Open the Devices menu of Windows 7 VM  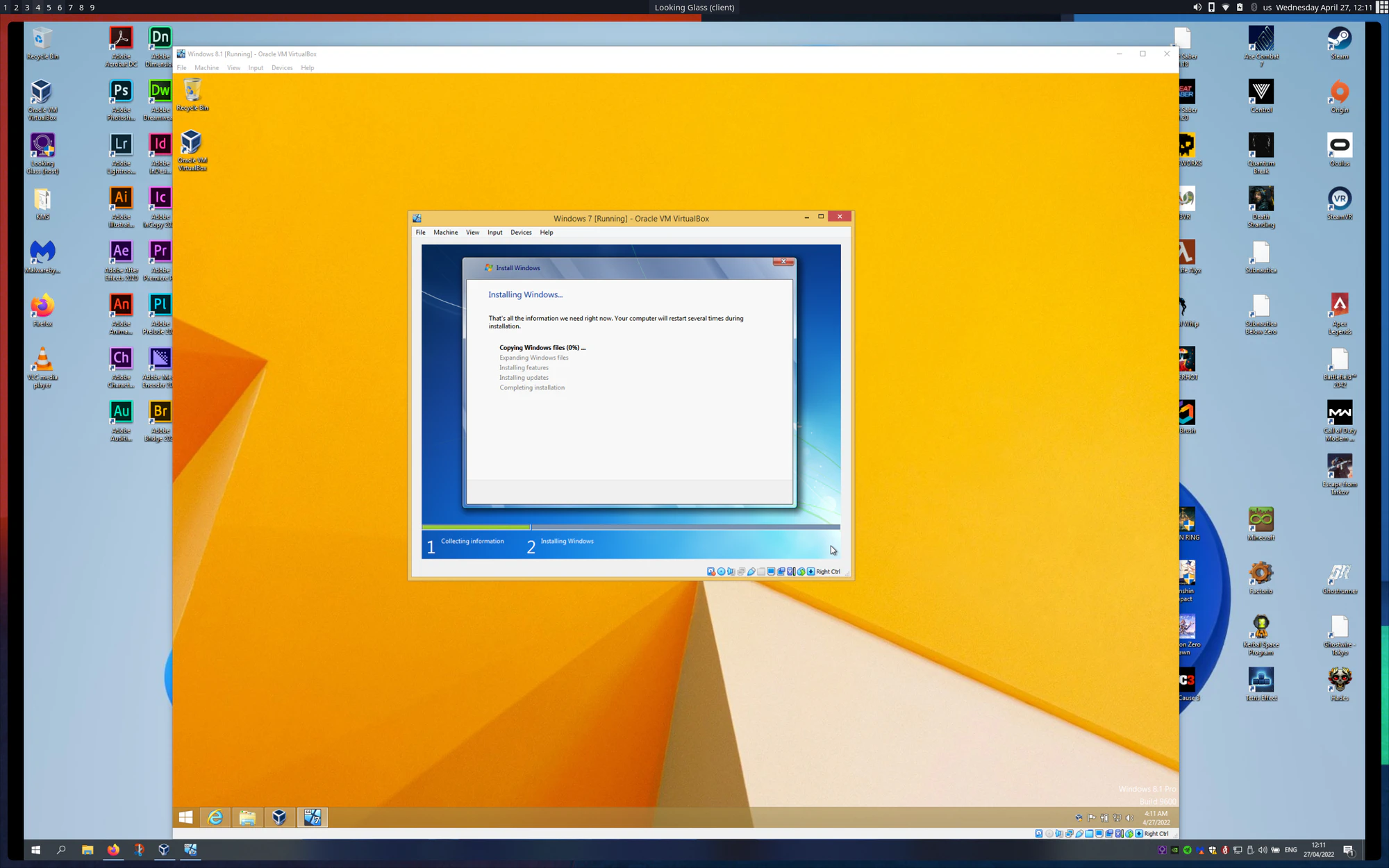(x=521, y=233)
